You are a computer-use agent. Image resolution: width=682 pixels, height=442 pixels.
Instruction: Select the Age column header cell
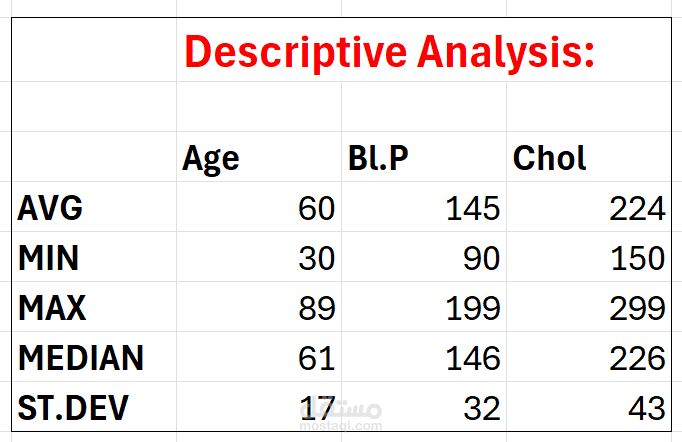coord(211,158)
